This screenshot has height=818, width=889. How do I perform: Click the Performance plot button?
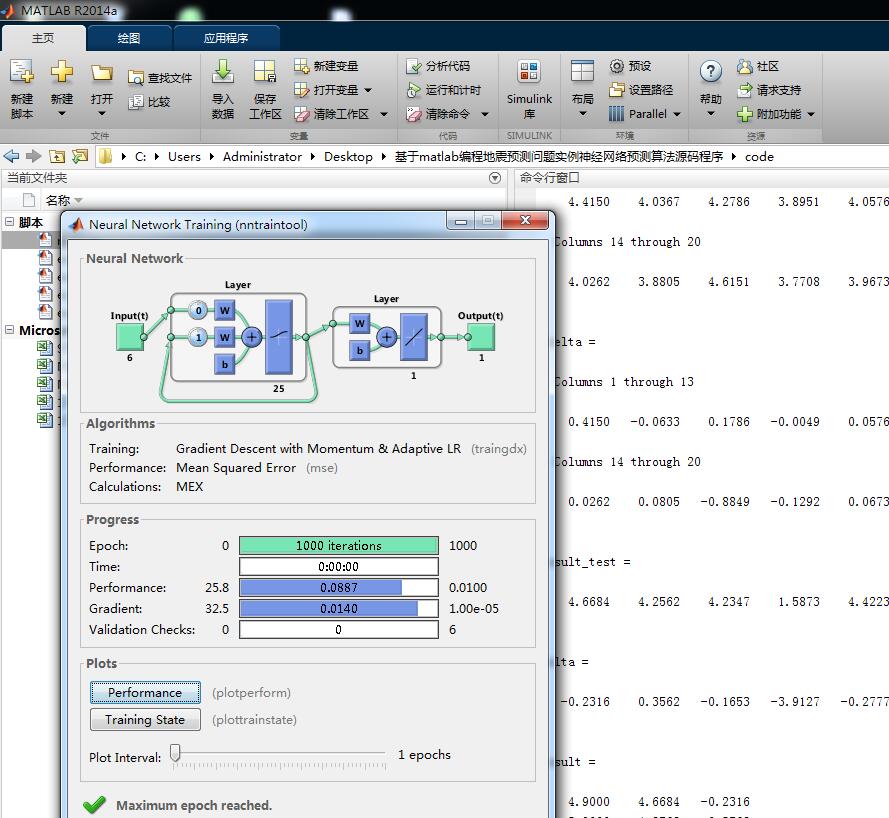145,692
